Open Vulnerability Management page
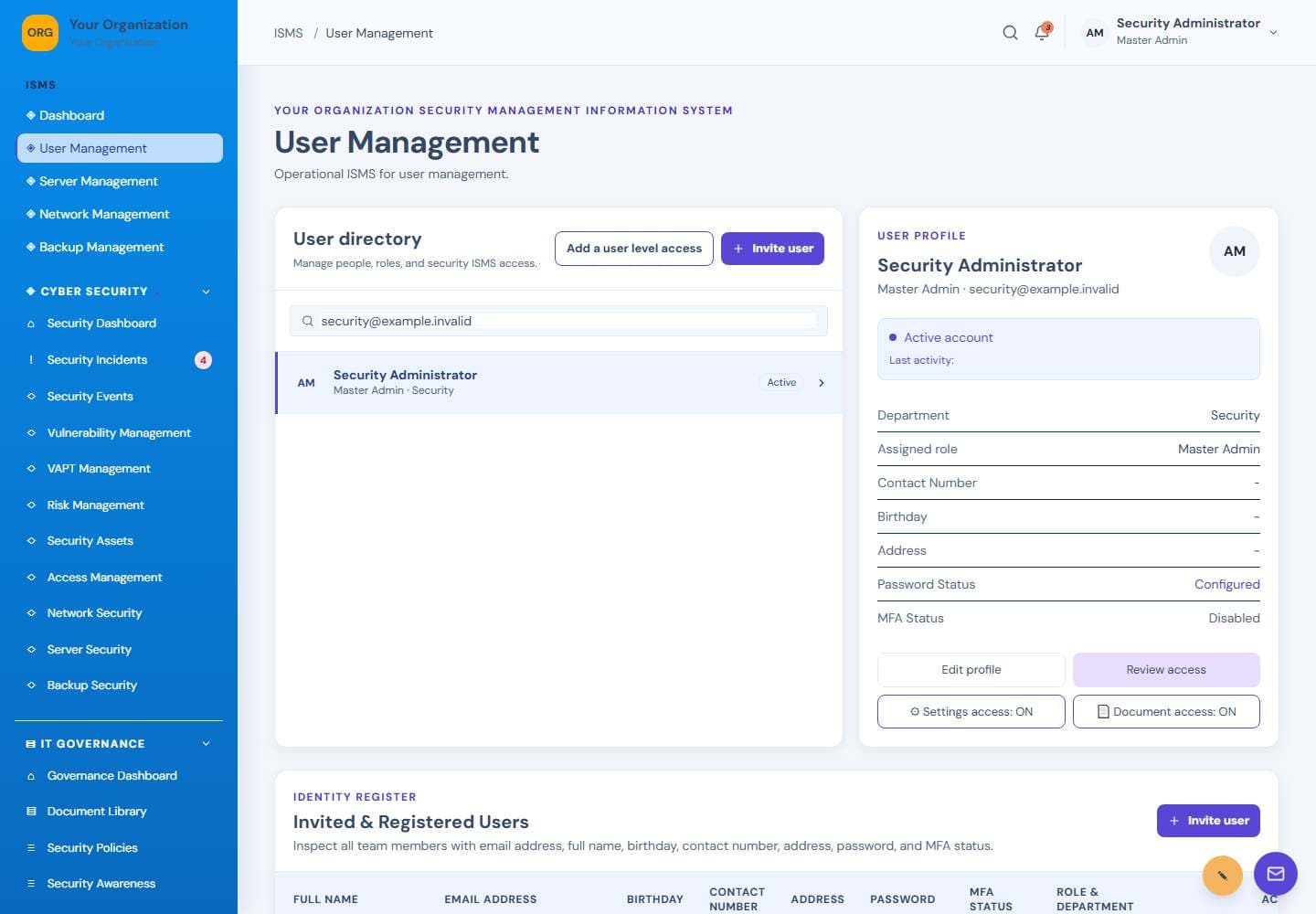This screenshot has width=1316, height=914. (x=120, y=433)
